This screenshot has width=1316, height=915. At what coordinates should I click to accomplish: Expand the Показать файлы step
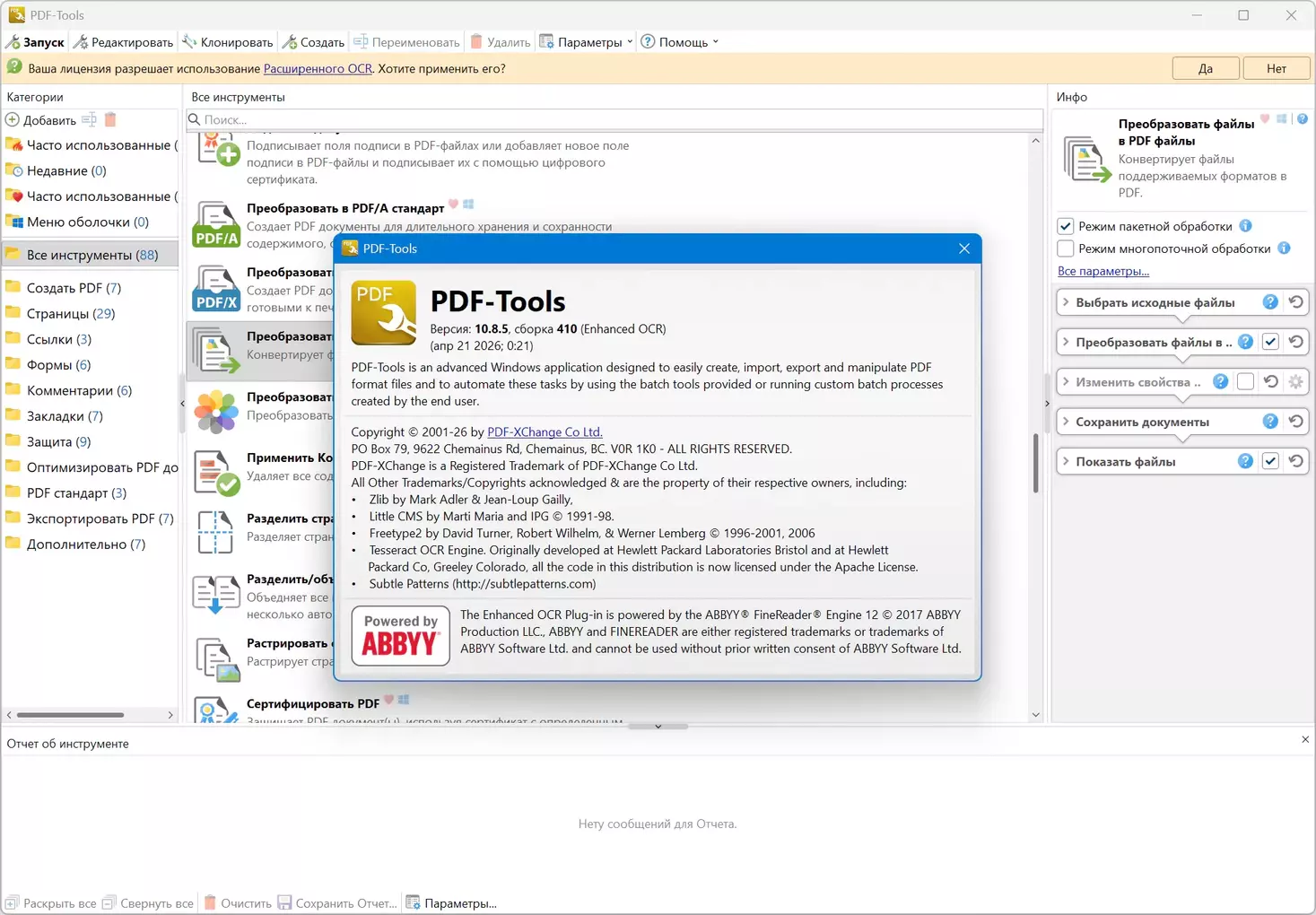(1066, 461)
